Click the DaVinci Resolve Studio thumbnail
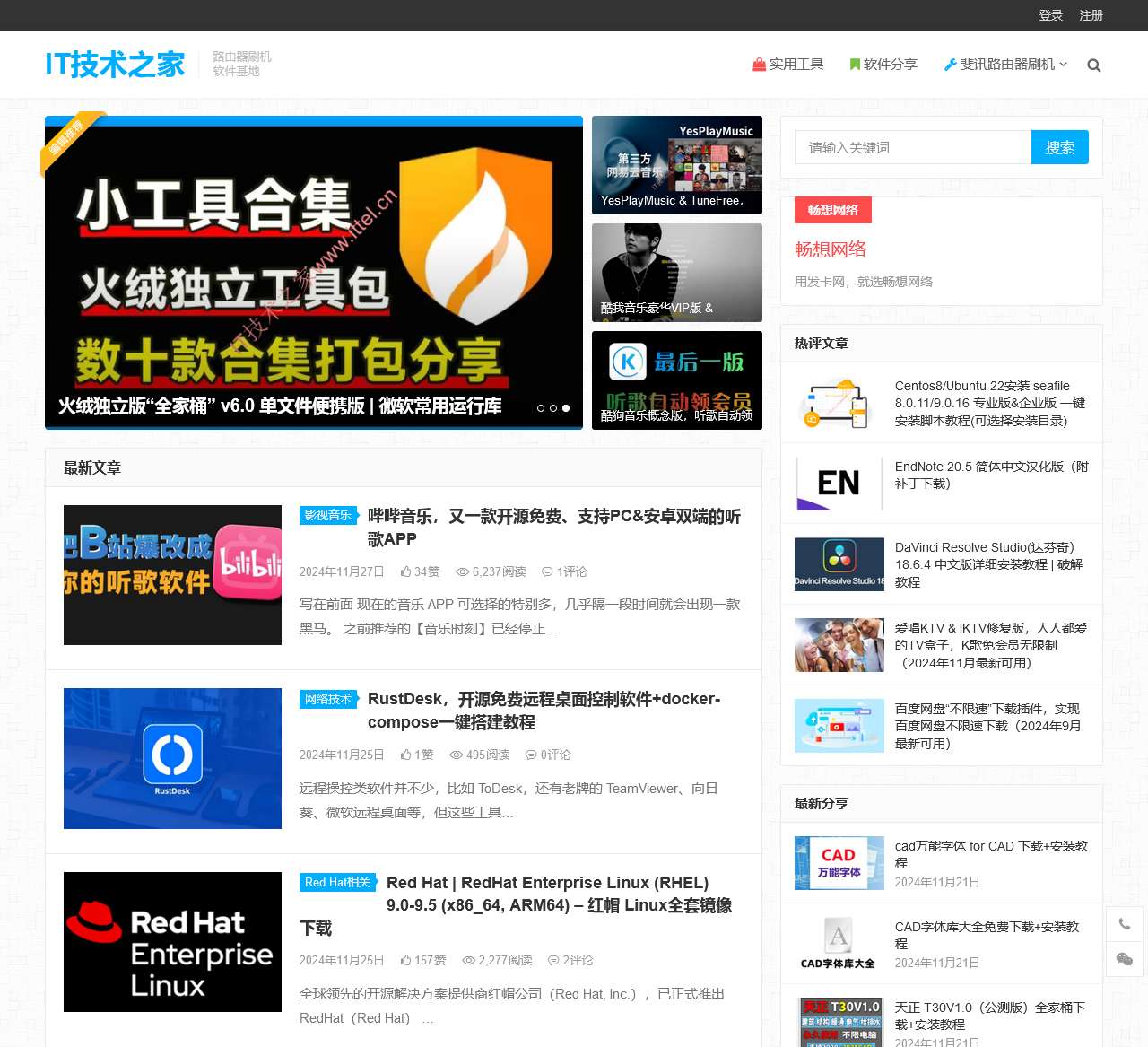Viewport: 1148px width, 1047px height. [x=839, y=564]
